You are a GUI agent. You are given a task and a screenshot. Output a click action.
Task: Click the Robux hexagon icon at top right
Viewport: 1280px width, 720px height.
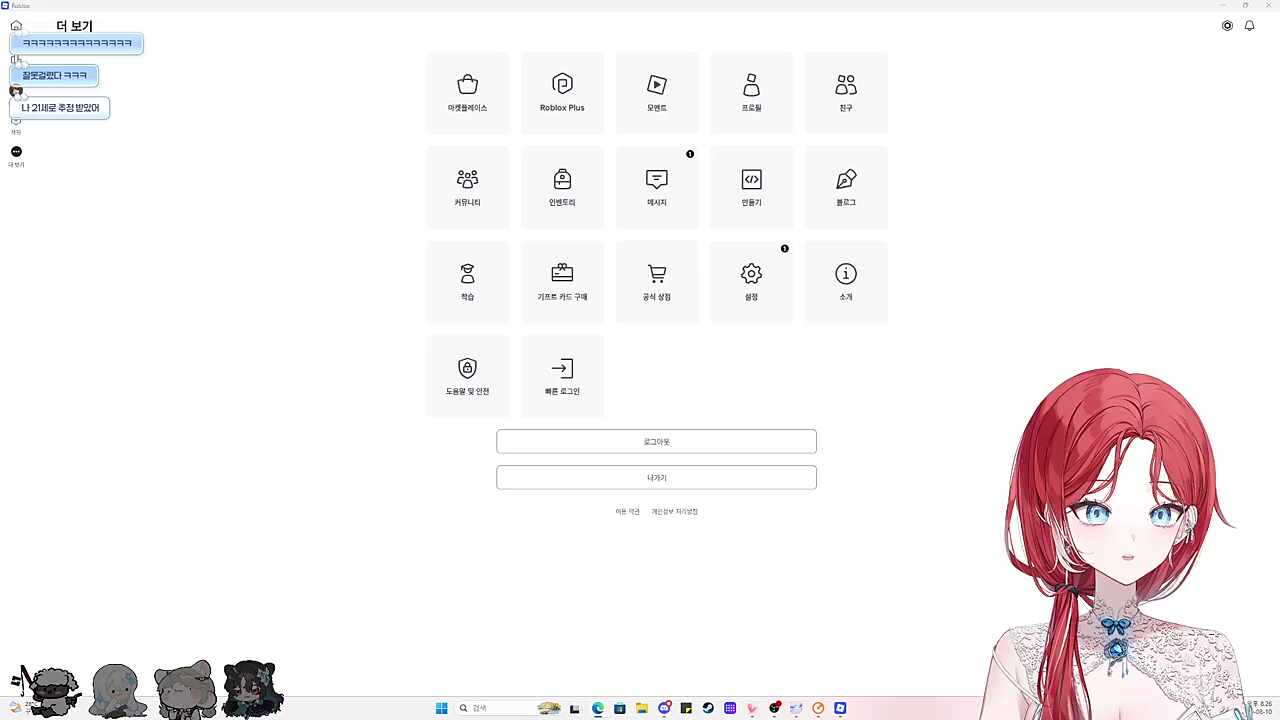tap(1227, 26)
